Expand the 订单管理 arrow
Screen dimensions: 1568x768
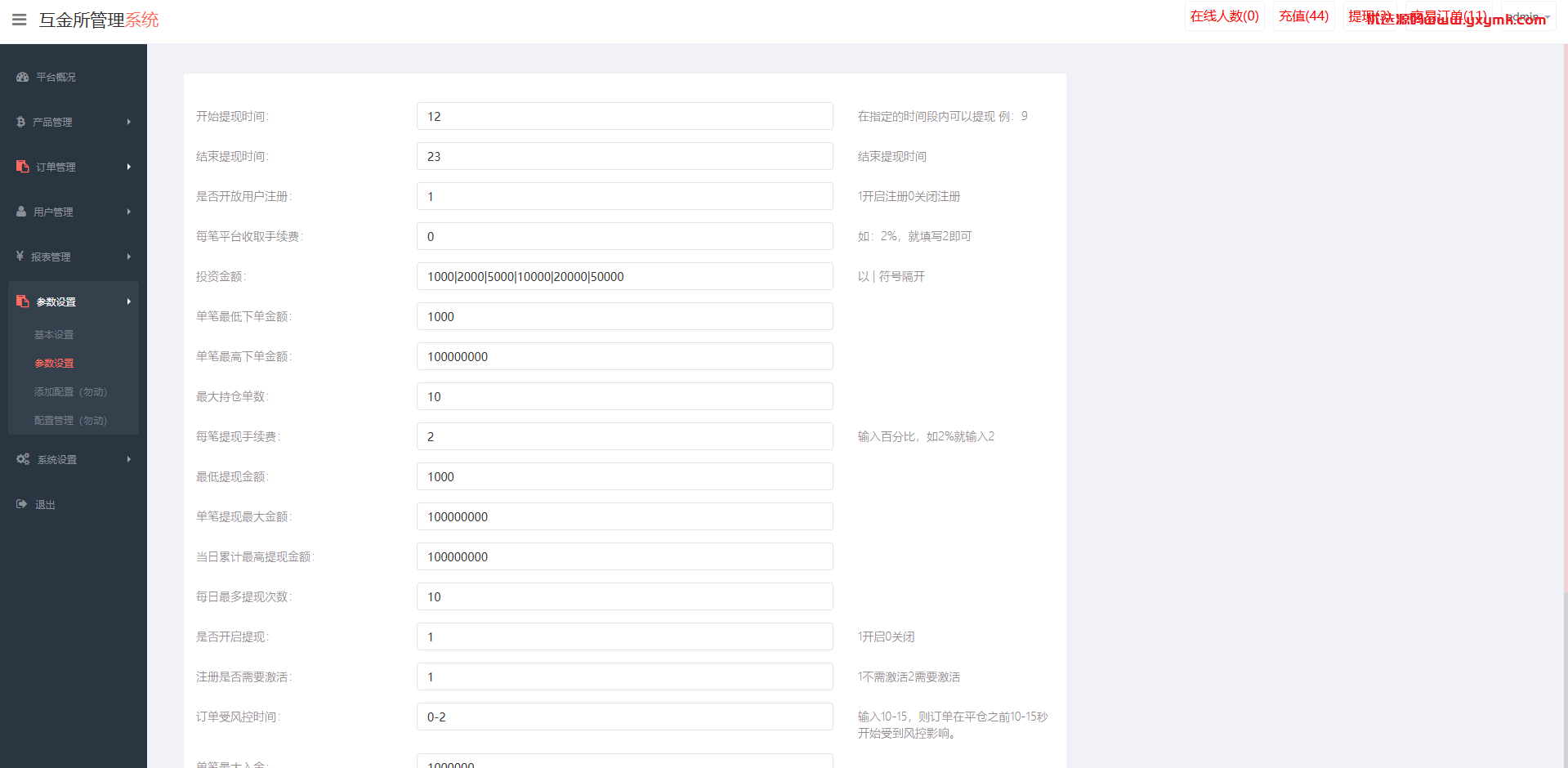pyautogui.click(x=128, y=167)
